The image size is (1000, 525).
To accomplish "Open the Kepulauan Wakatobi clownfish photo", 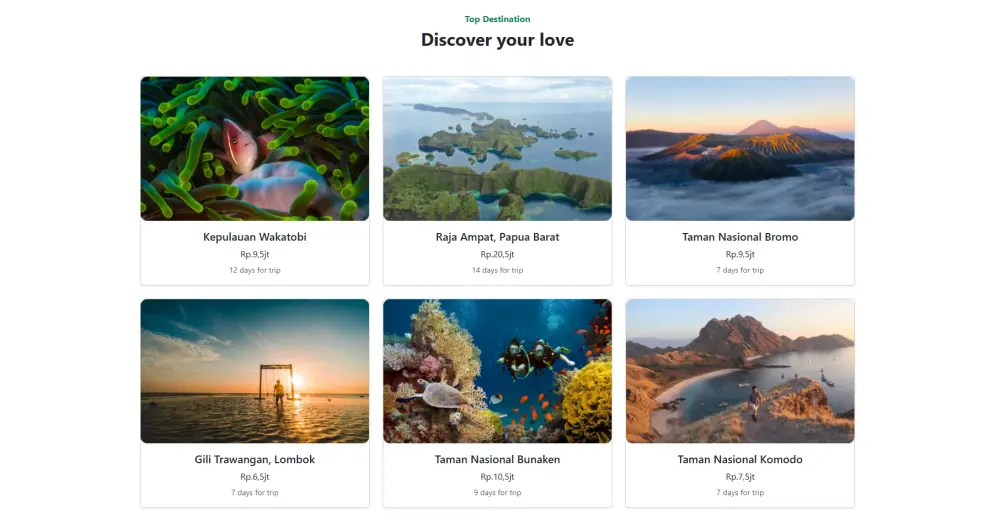I will pos(254,149).
